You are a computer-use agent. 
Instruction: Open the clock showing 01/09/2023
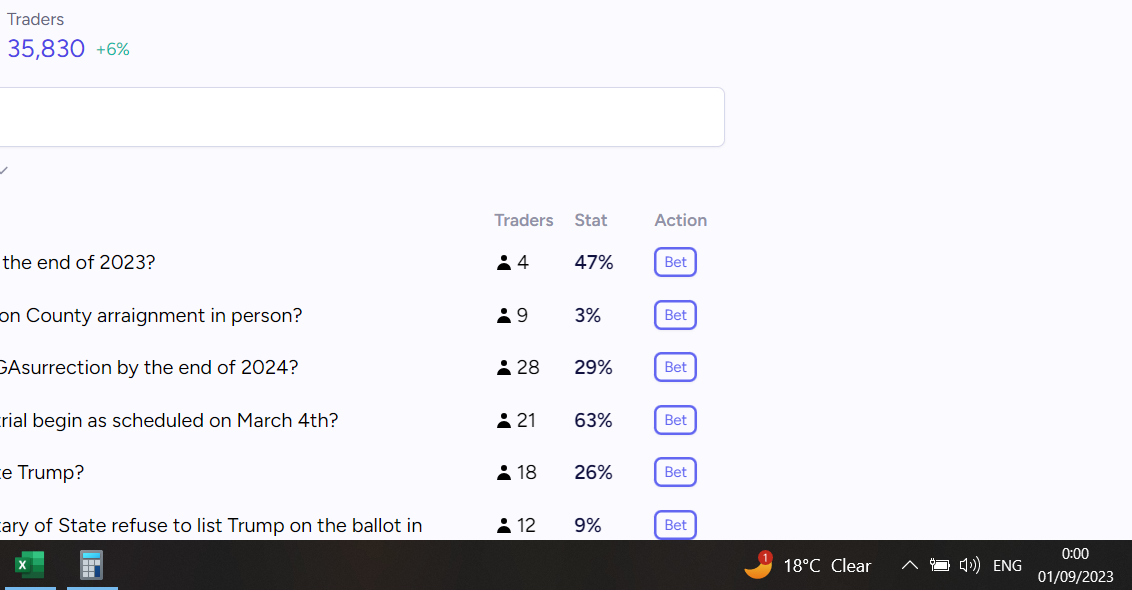1076,565
